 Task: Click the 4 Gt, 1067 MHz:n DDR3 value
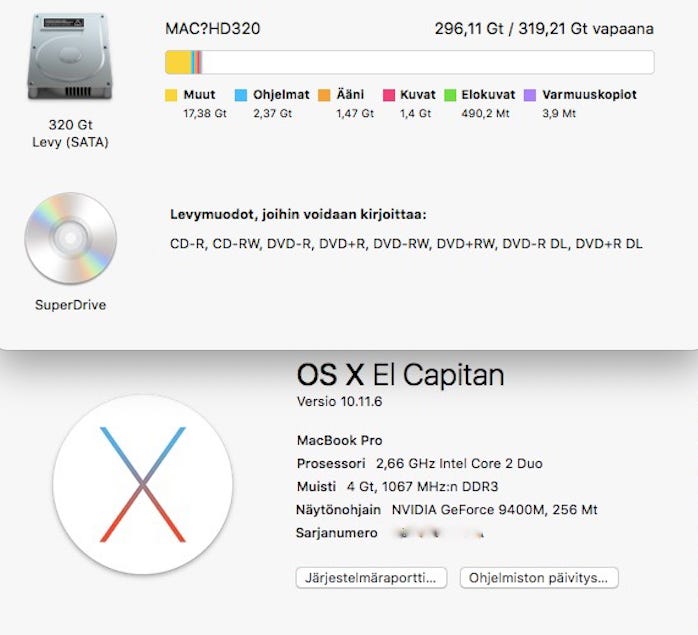[x=422, y=487]
